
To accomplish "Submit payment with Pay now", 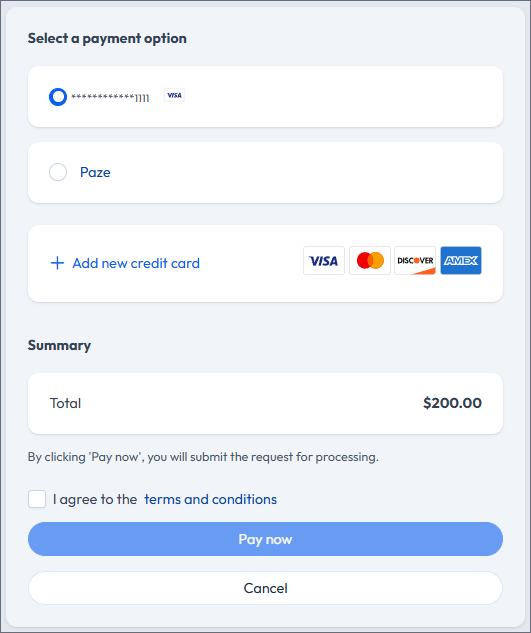I will 265,539.
